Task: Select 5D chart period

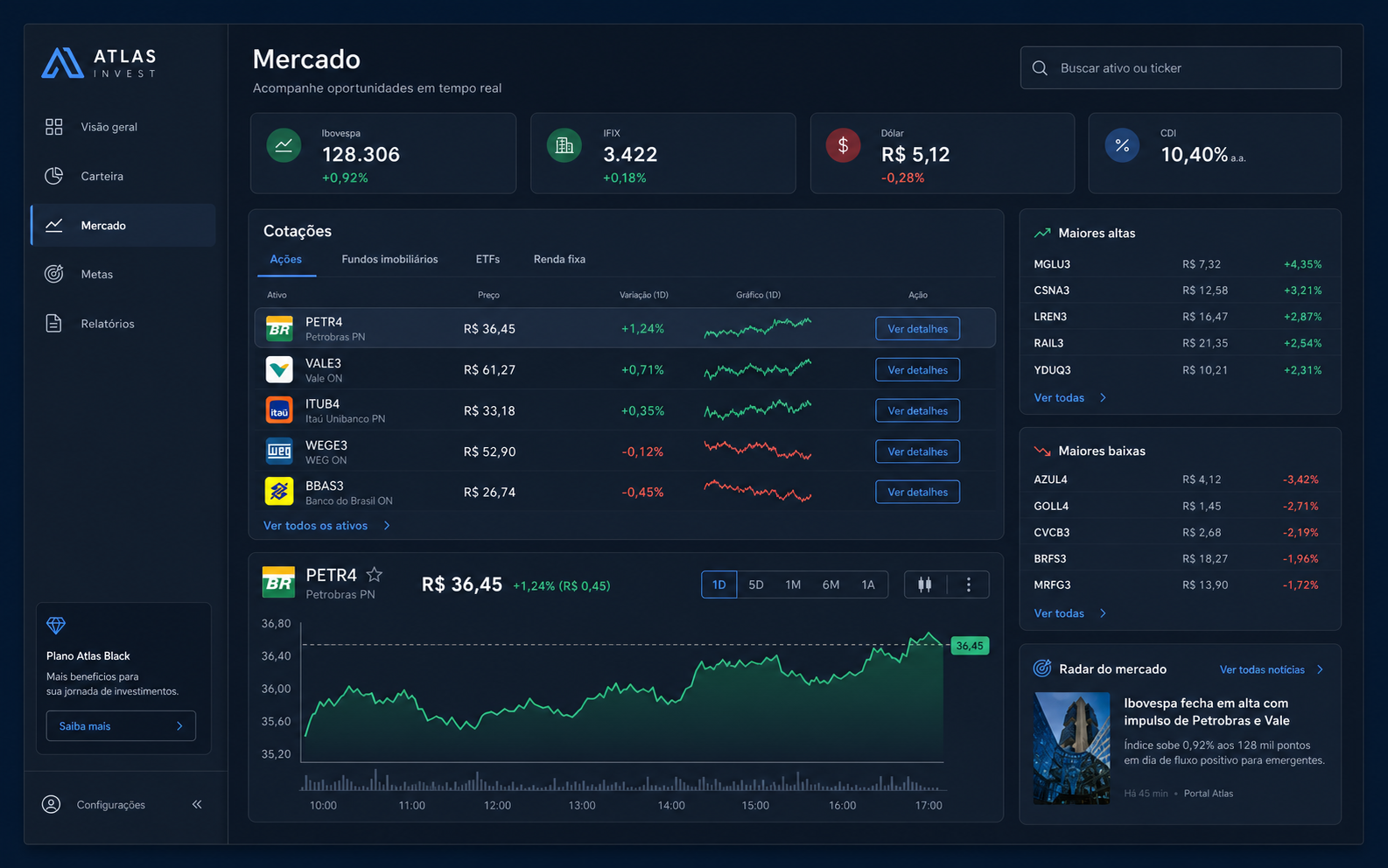Action: point(756,584)
